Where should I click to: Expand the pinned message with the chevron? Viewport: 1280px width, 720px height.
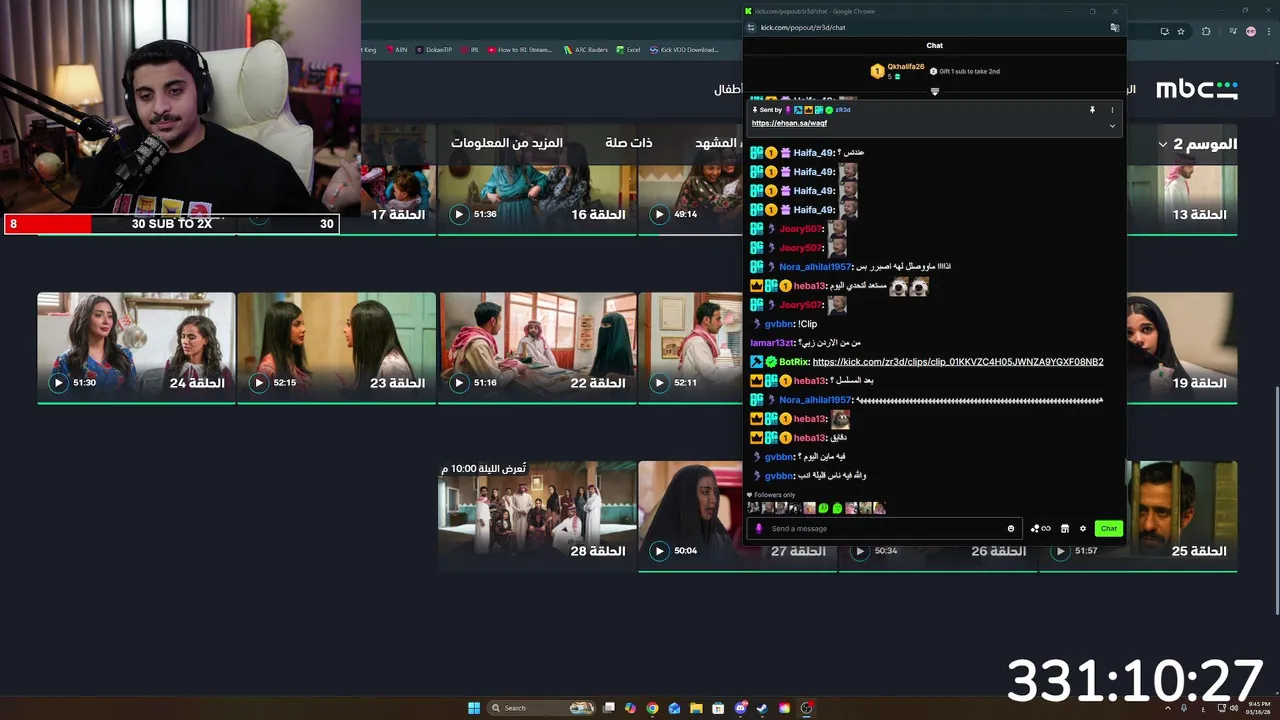tap(1112, 126)
